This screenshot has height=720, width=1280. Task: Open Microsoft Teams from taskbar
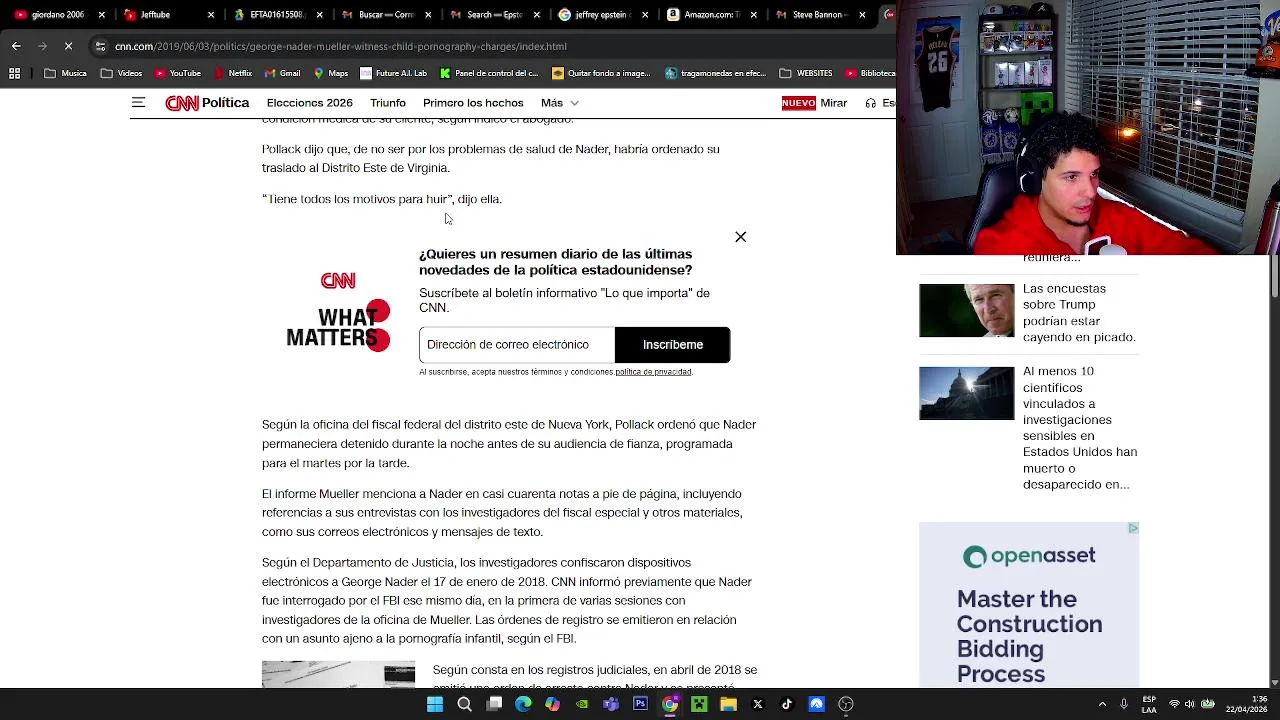pos(611,704)
